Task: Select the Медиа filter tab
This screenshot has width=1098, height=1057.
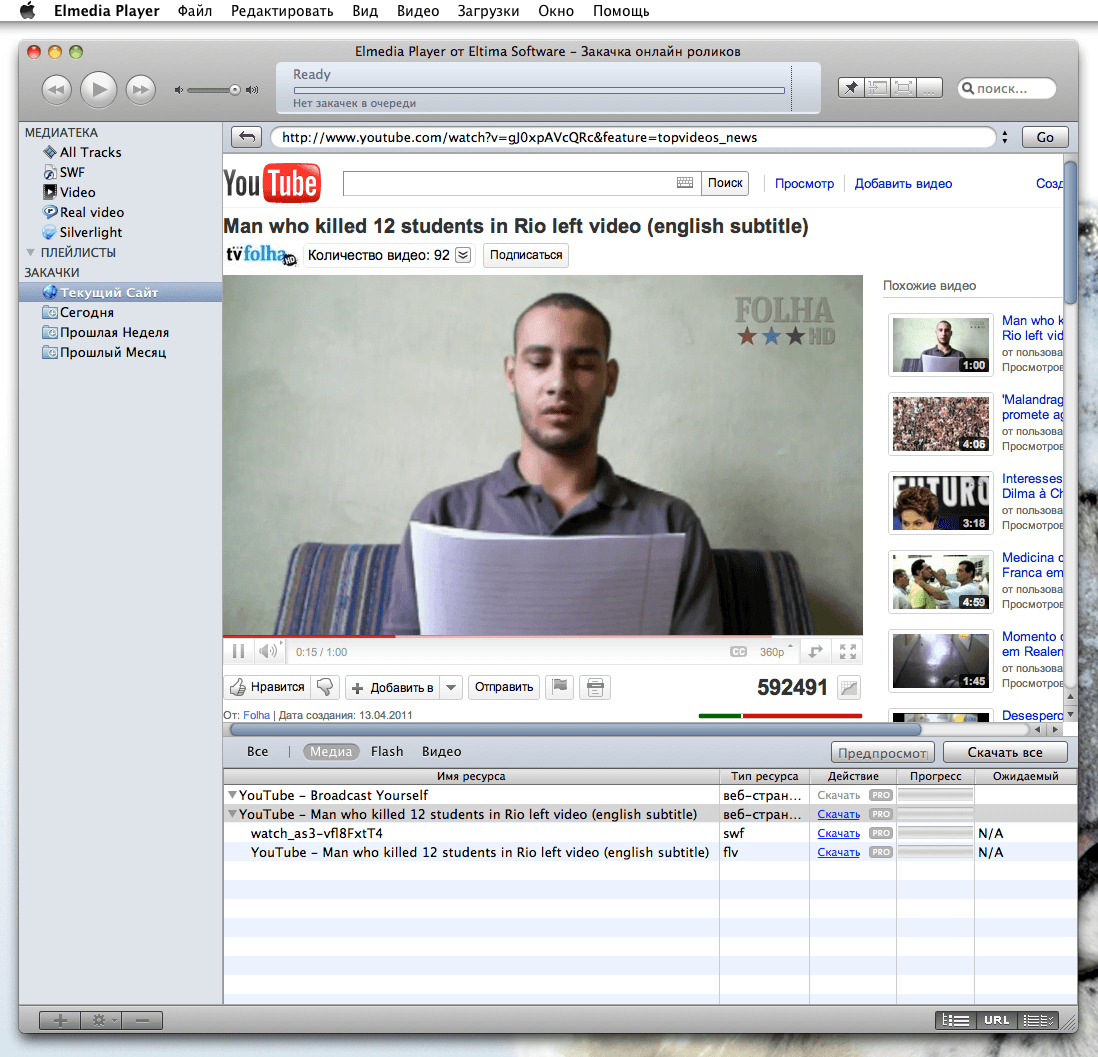Action: [x=331, y=752]
